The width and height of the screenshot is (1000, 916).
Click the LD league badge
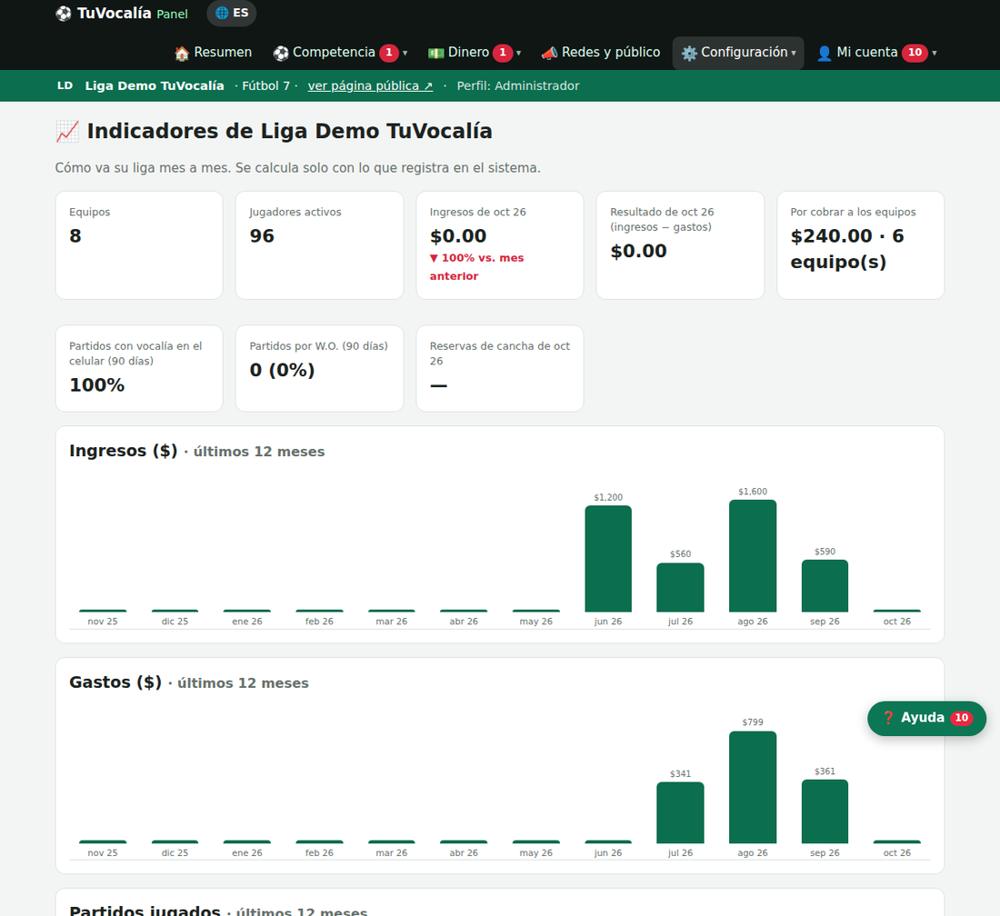tap(65, 85)
